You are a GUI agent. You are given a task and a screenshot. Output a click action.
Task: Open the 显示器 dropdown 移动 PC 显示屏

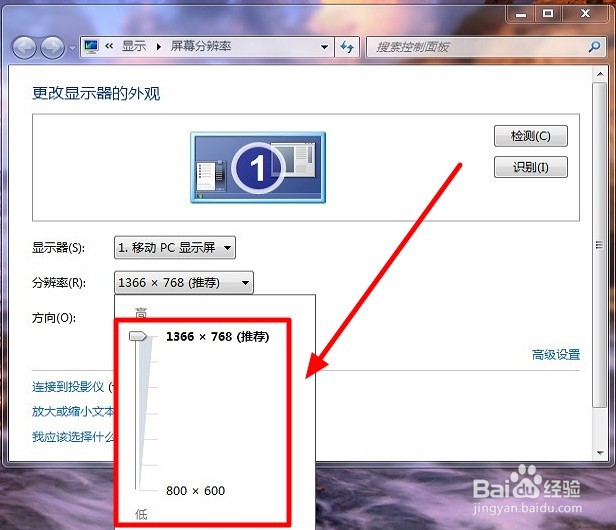coord(175,248)
